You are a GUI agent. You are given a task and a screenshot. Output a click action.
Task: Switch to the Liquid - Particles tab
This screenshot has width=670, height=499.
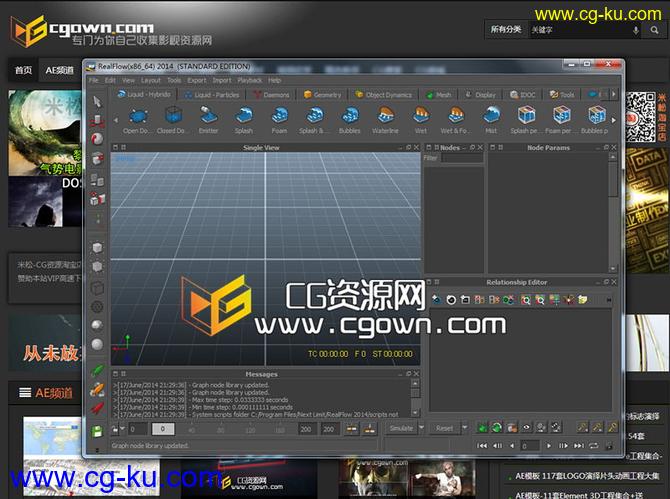pyautogui.click(x=212, y=95)
